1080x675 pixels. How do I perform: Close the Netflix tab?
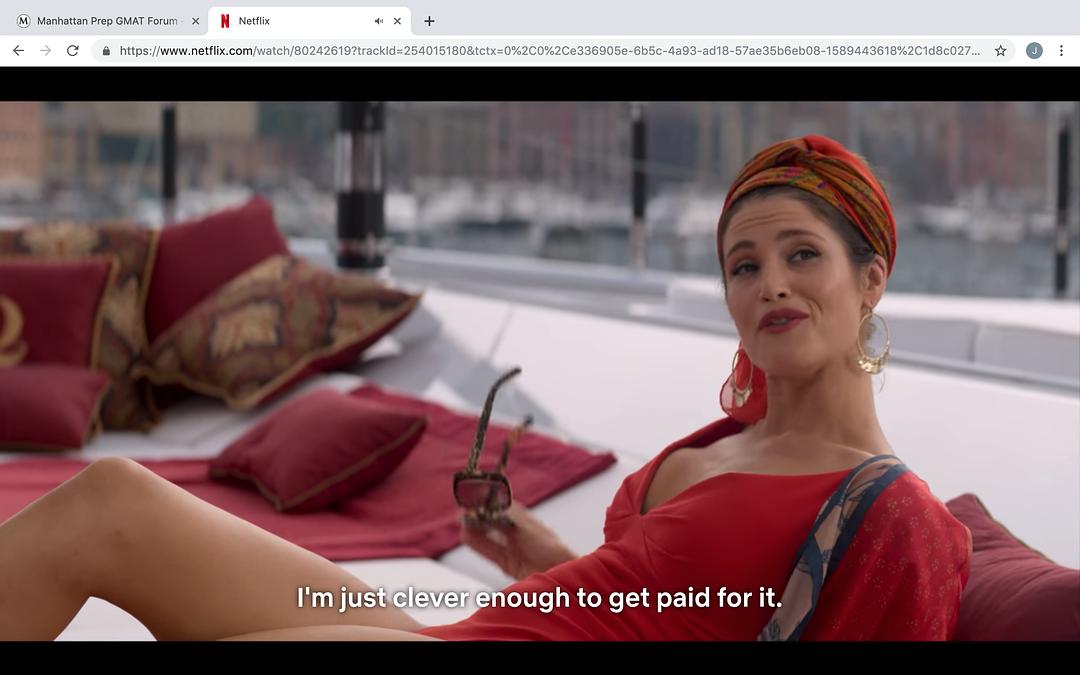(x=397, y=21)
